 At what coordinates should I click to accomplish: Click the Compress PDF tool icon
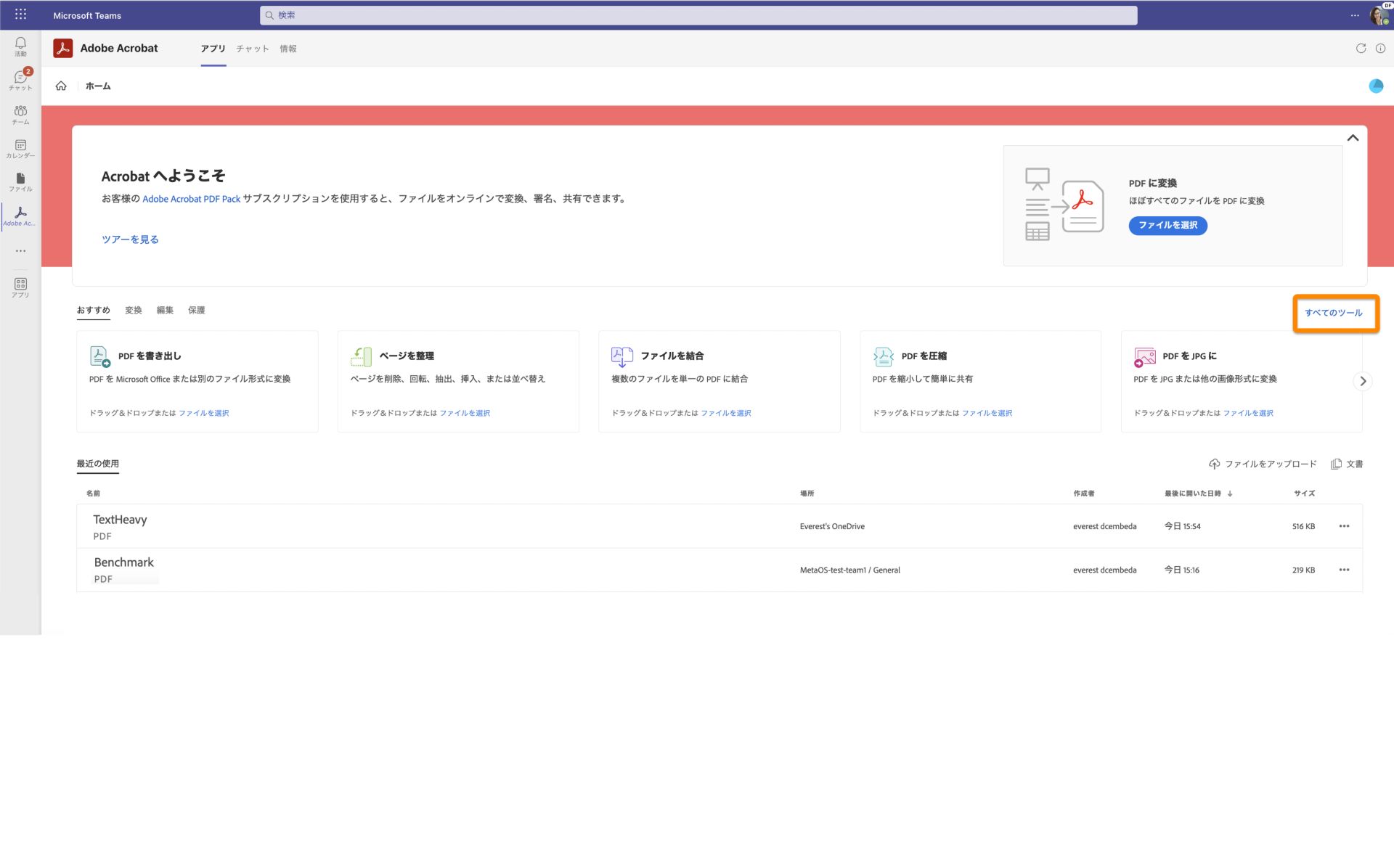(x=883, y=356)
